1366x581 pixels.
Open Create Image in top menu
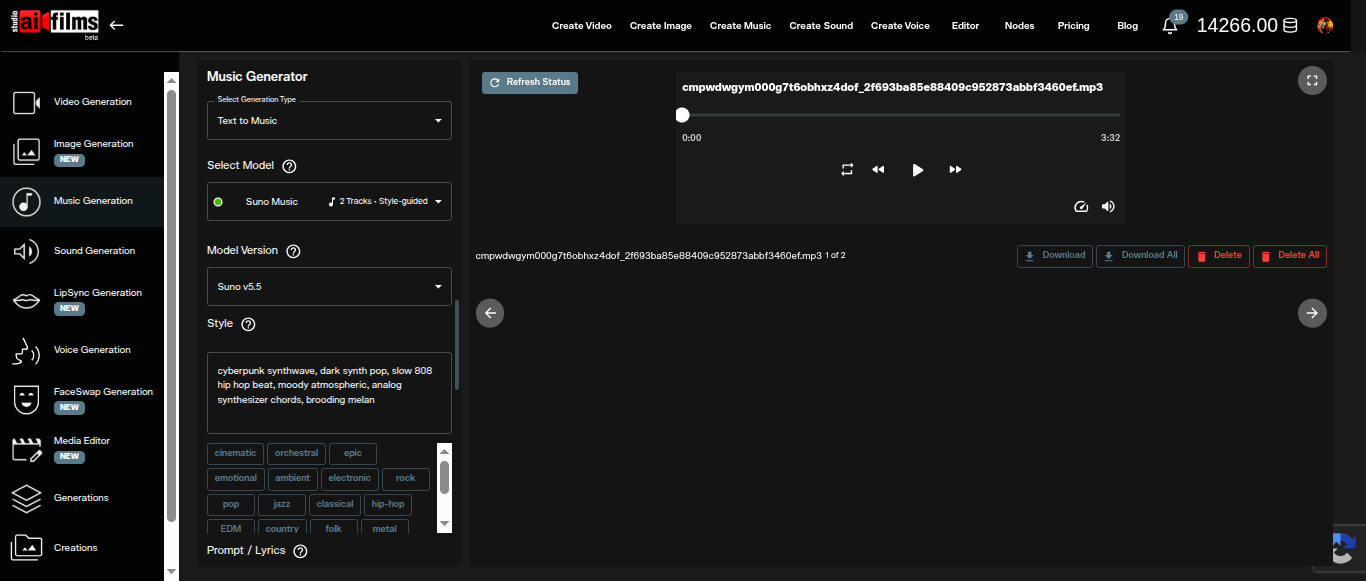661,26
